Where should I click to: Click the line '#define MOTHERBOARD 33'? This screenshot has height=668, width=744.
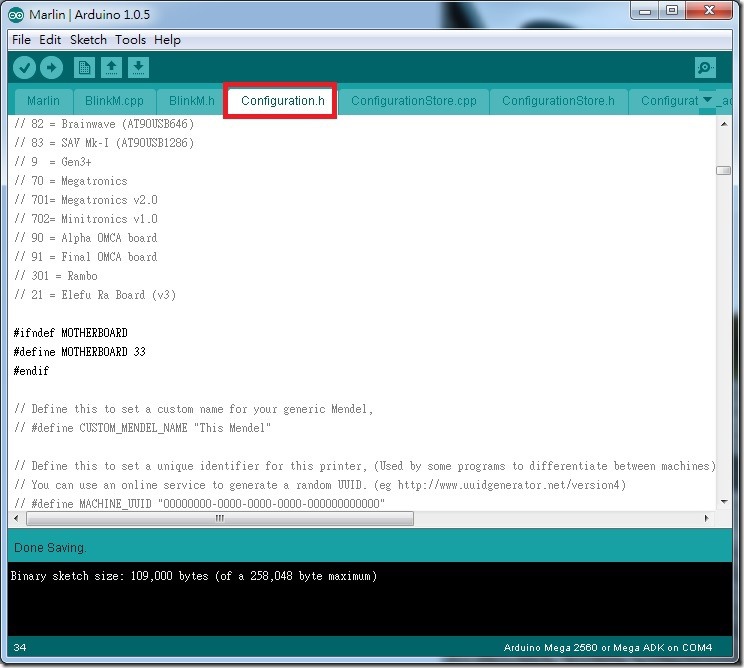click(79, 352)
